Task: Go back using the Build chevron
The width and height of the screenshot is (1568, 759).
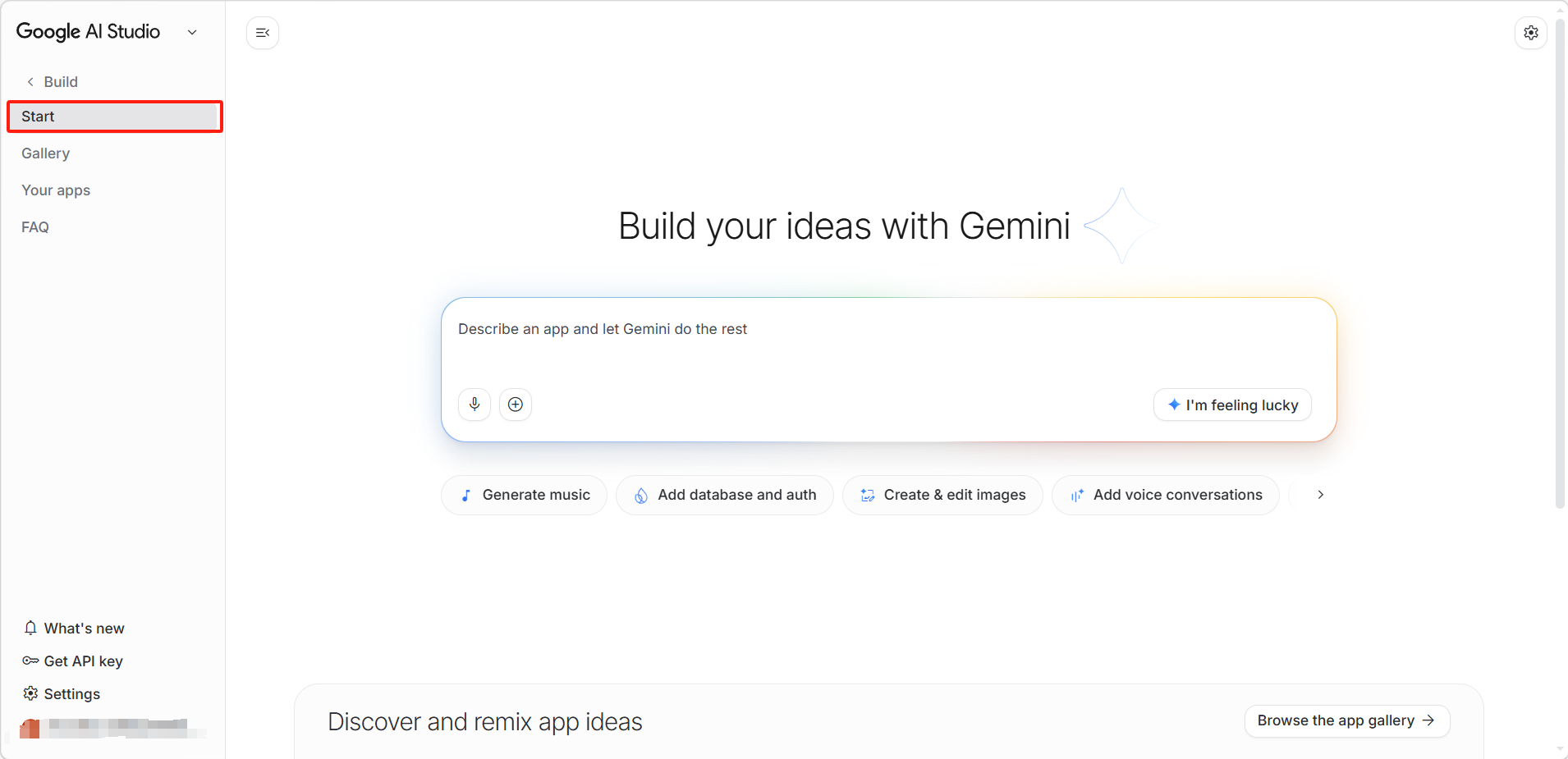Action: click(x=30, y=82)
